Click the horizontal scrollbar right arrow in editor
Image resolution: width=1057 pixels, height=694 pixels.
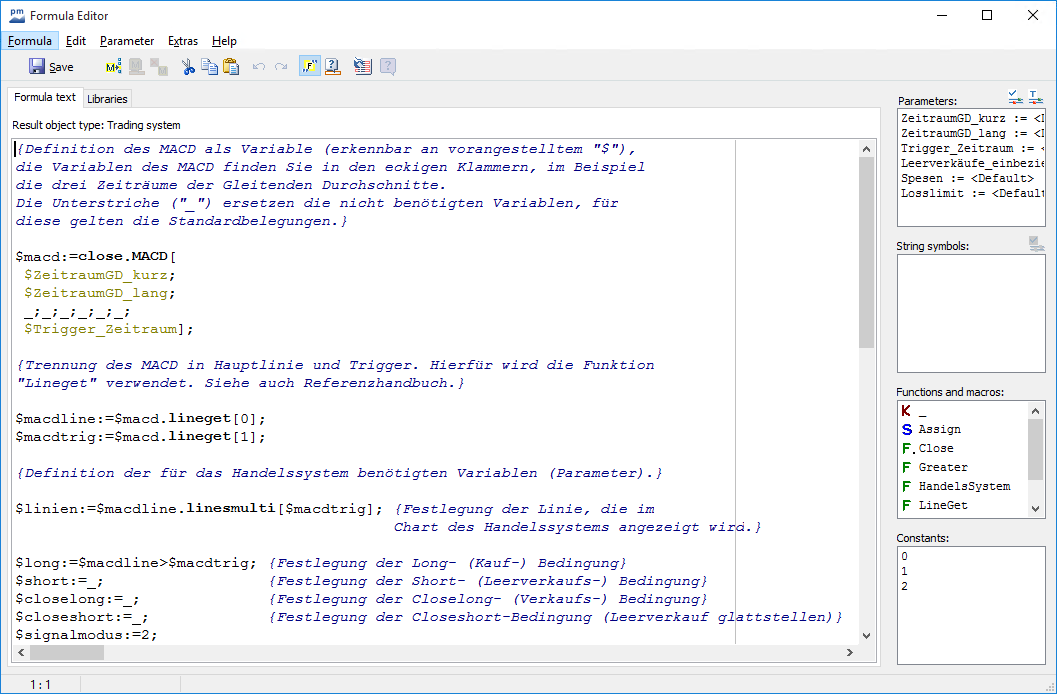point(849,652)
